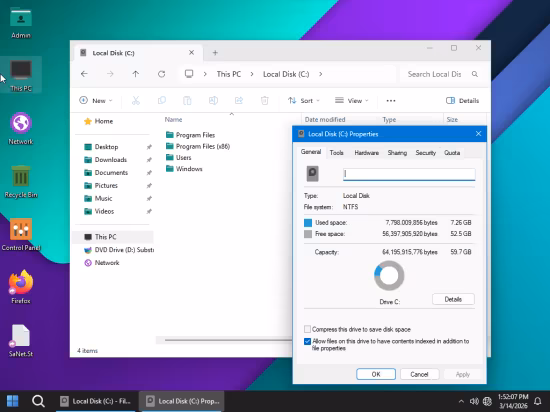The height and width of the screenshot is (412, 550).
Task: Expand chevron before This PC breadcrumb
Action: 205,74
